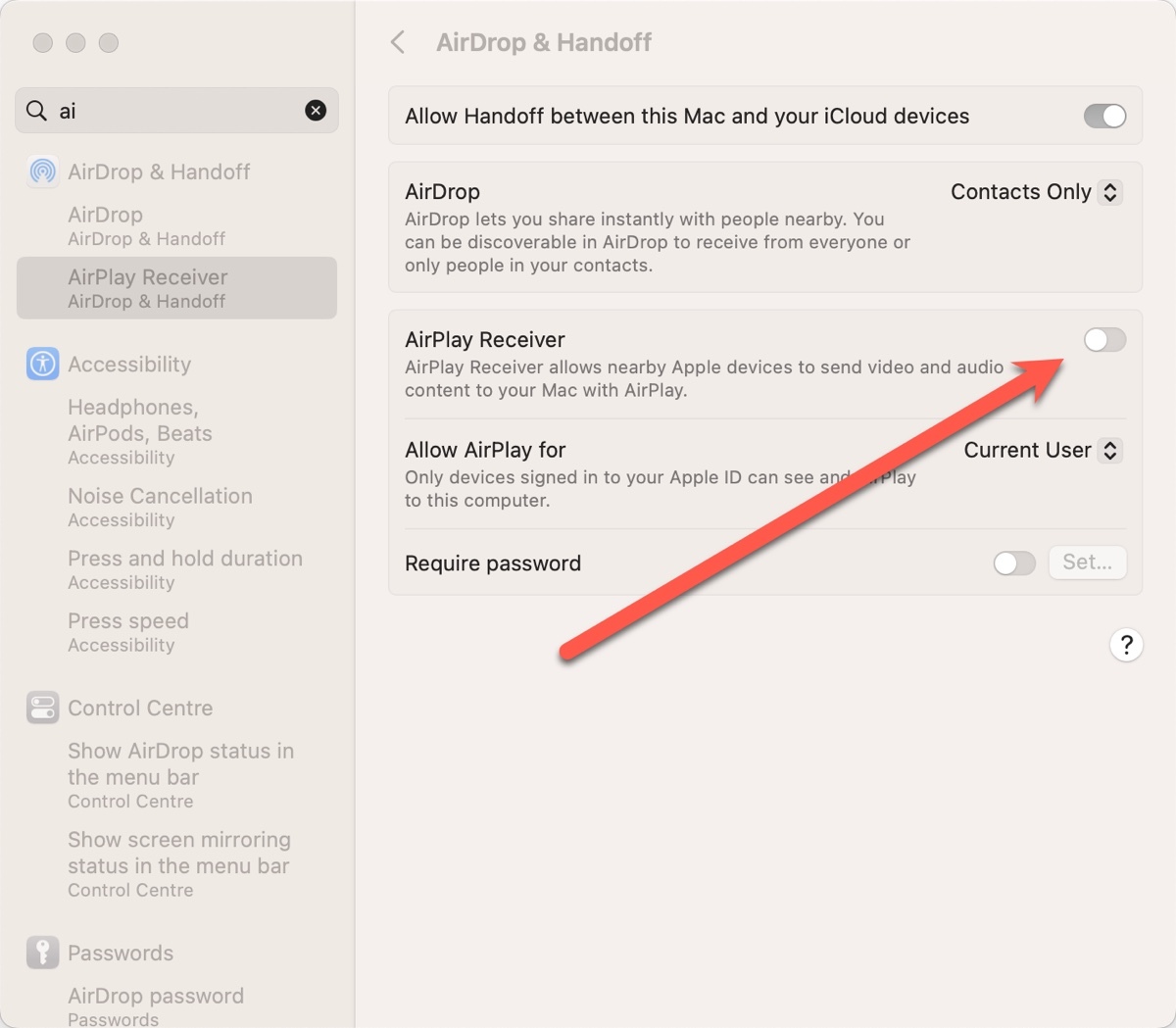Click the Set... password button

(x=1087, y=563)
